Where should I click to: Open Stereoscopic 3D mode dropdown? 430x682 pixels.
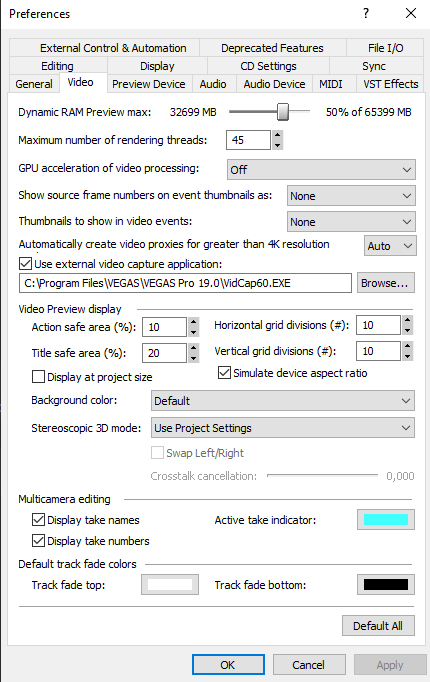(x=283, y=428)
